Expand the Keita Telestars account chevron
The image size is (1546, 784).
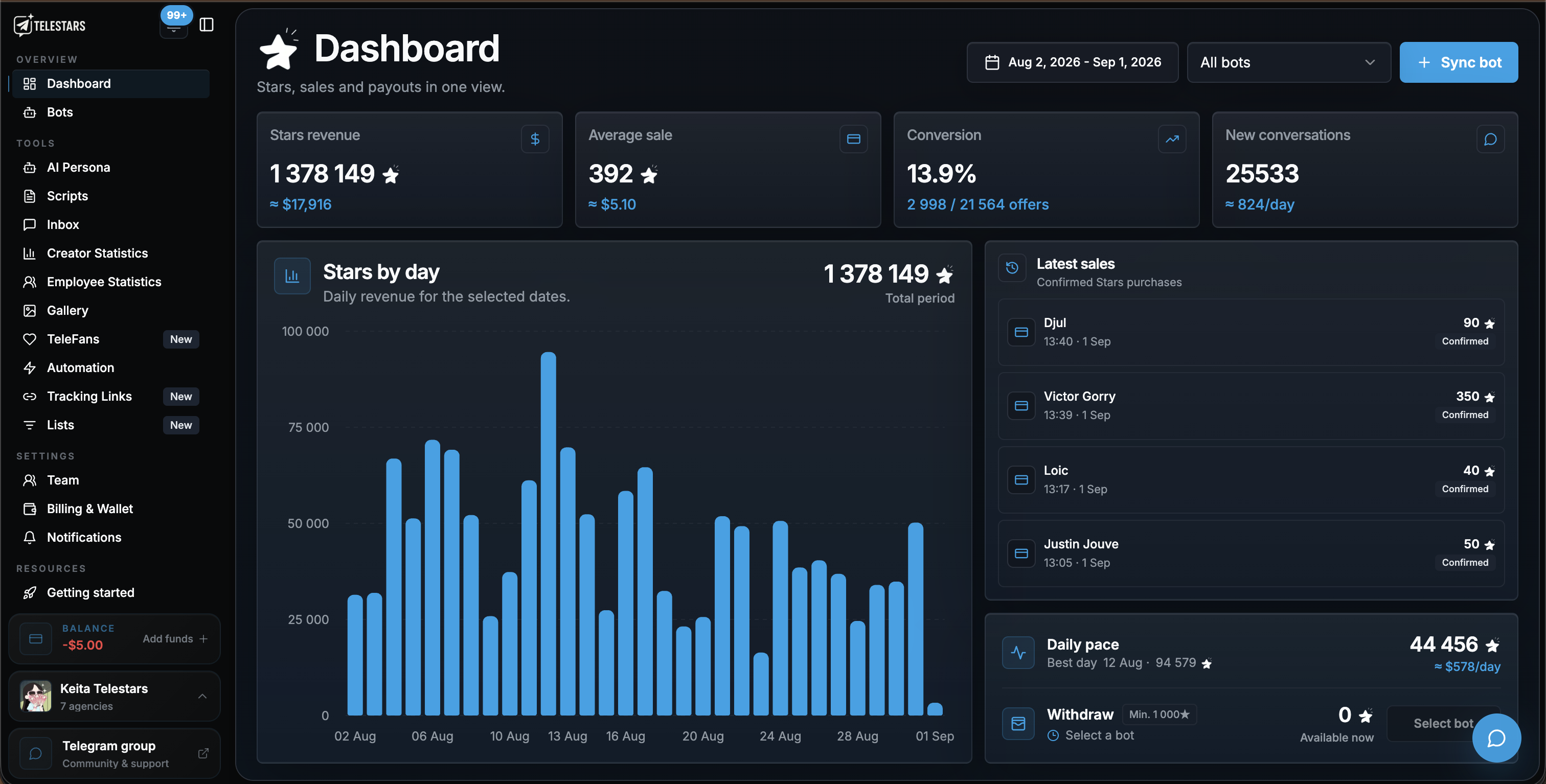pyautogui.click(x=202, y=696)
